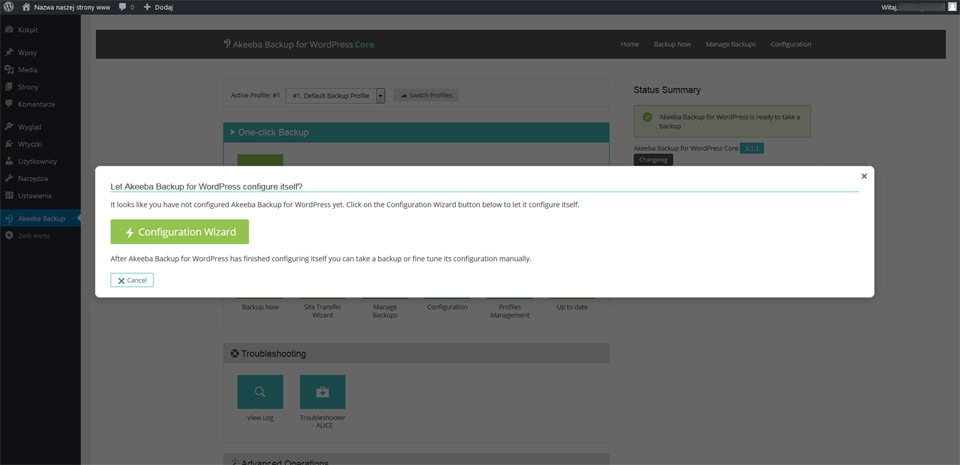This screenshot has height=465, width=960.
Task: Click the Status Summary heading
Action: coord(667,90)
